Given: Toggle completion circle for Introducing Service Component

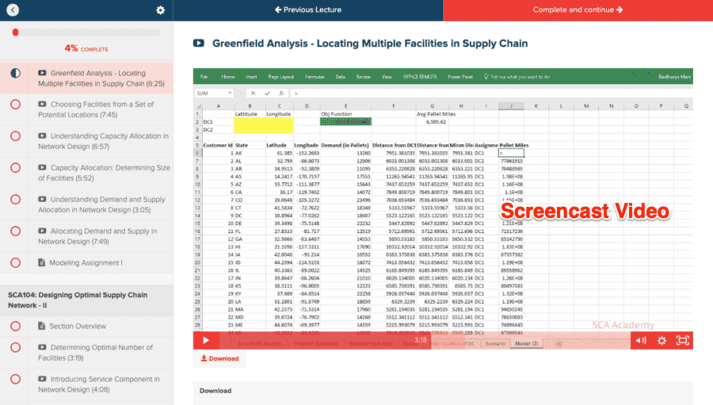Looking at the screenshot, I should (x=15, y=379).
